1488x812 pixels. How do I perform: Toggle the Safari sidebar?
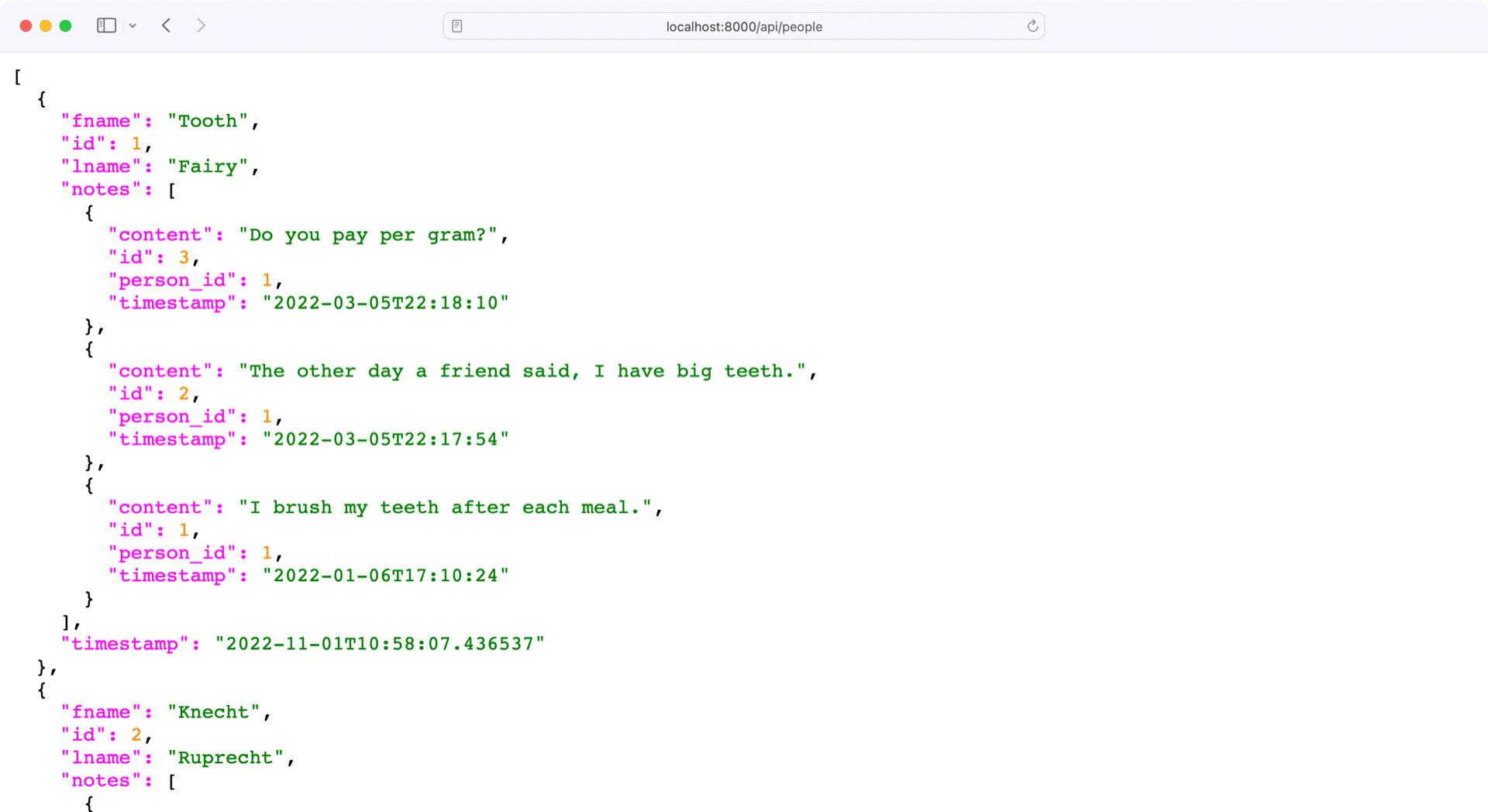(106, 25)
